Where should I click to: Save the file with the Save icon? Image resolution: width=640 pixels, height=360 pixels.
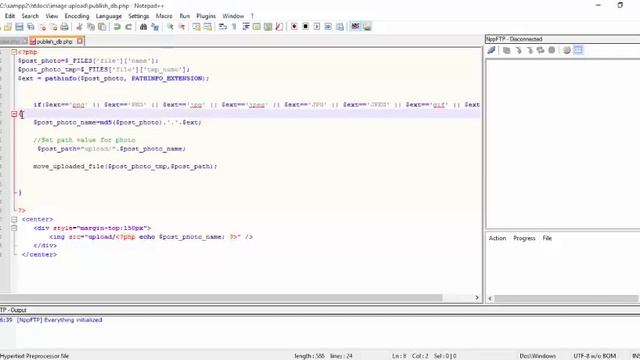pos(19,27)
